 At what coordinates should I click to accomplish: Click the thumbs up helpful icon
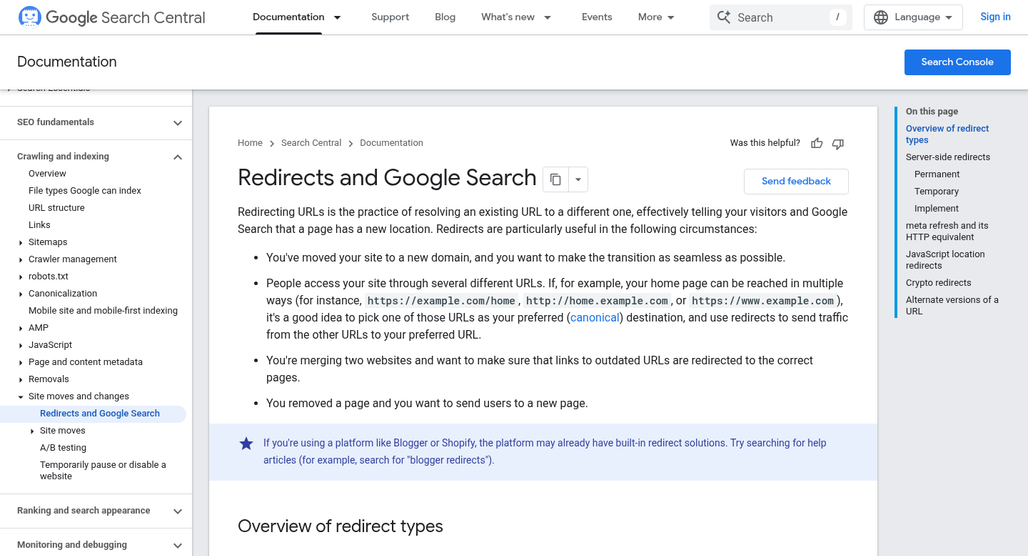tap(816, 143)
